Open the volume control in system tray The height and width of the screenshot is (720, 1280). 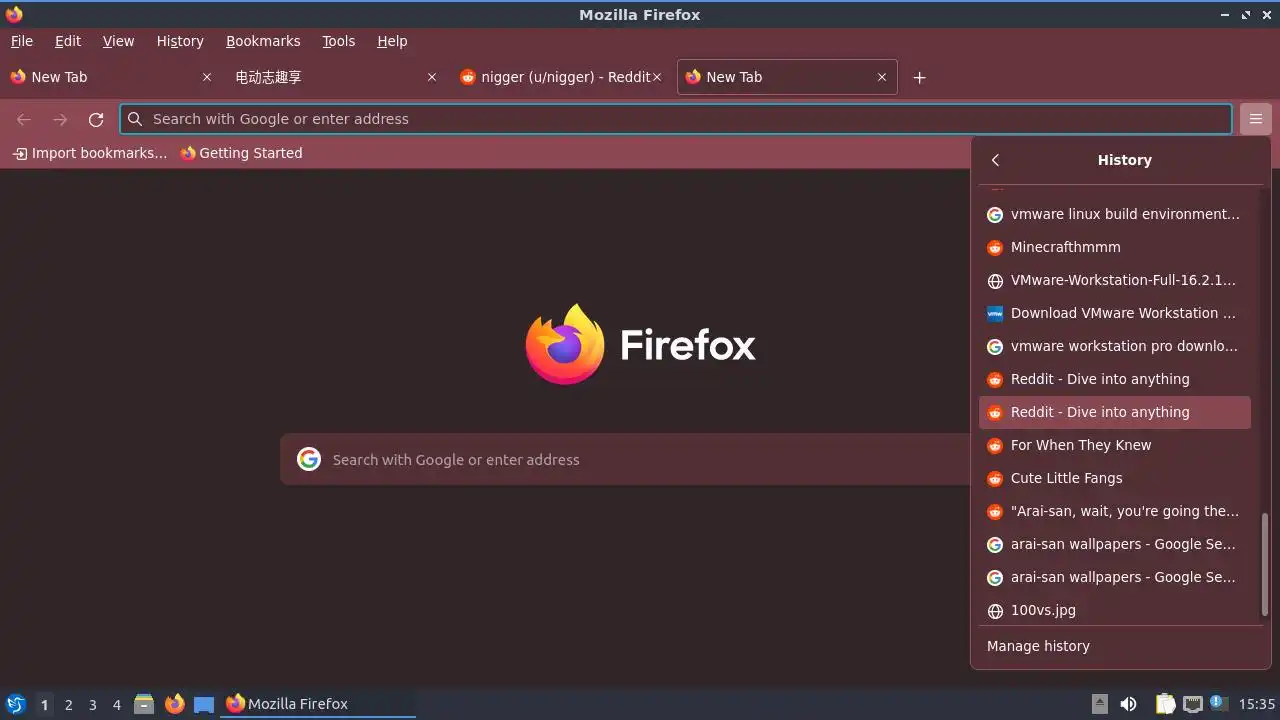1128,704
